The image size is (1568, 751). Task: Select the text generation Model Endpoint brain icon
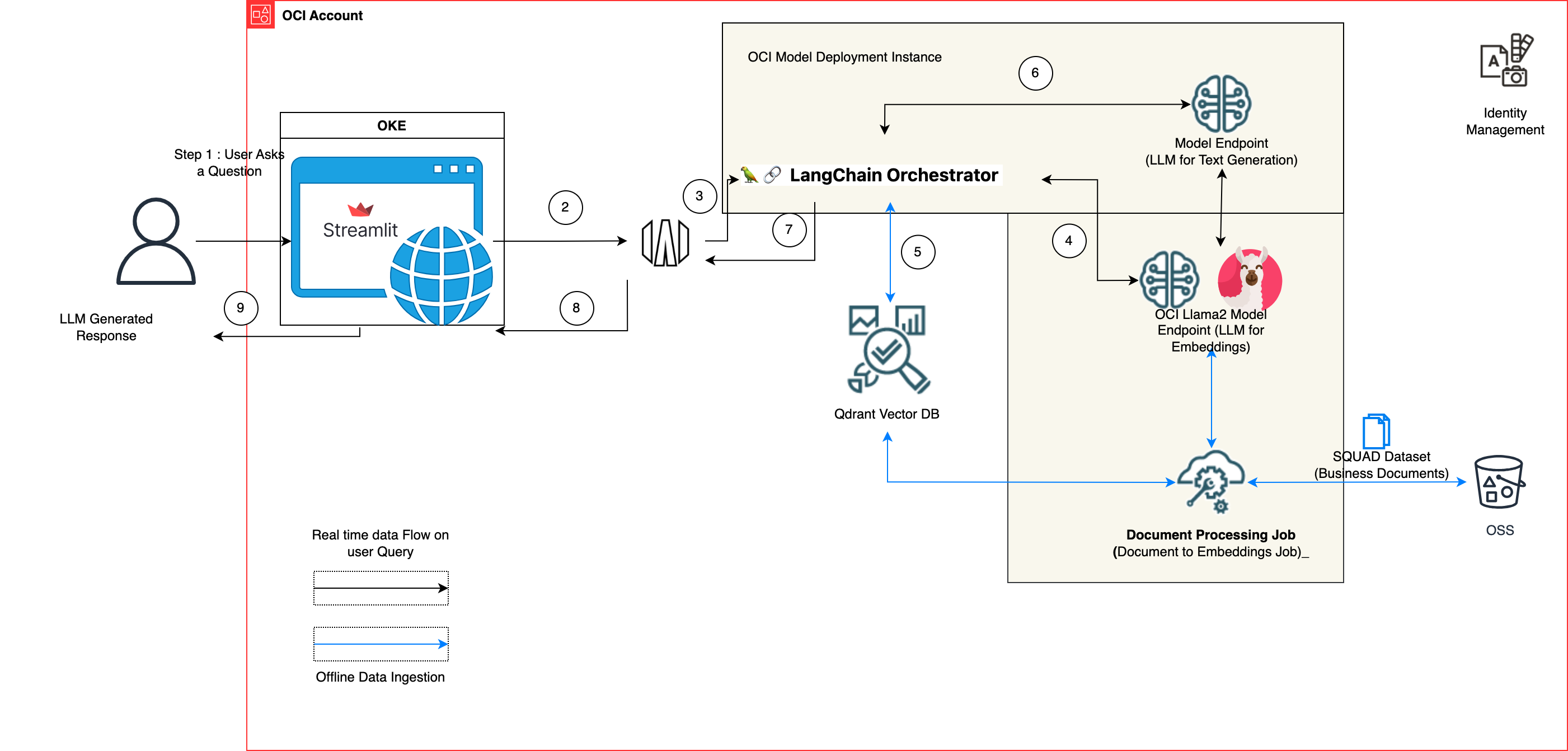tap(1221, 104)
